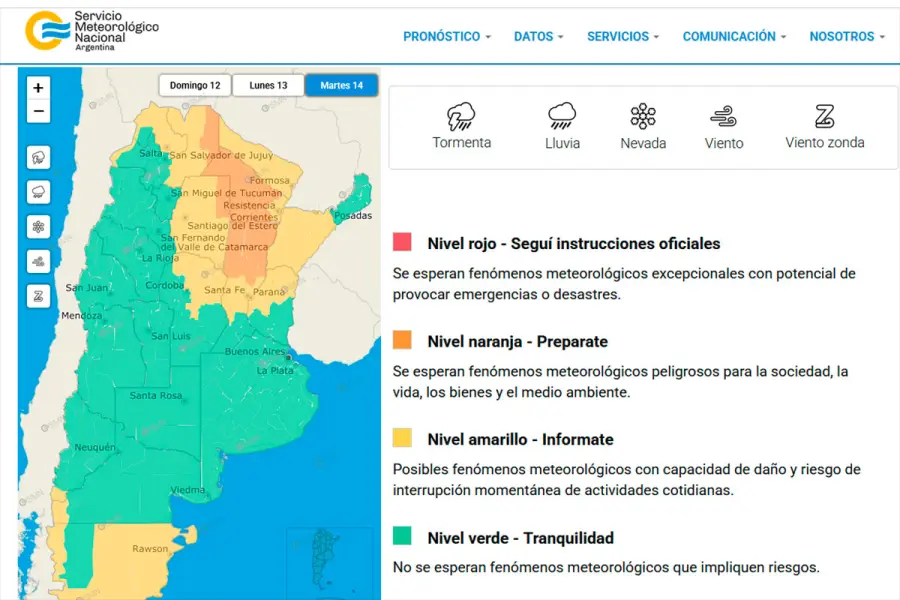
Task: Select the Lluvia icon in the legend panel
Action: (x=562, y=117)
